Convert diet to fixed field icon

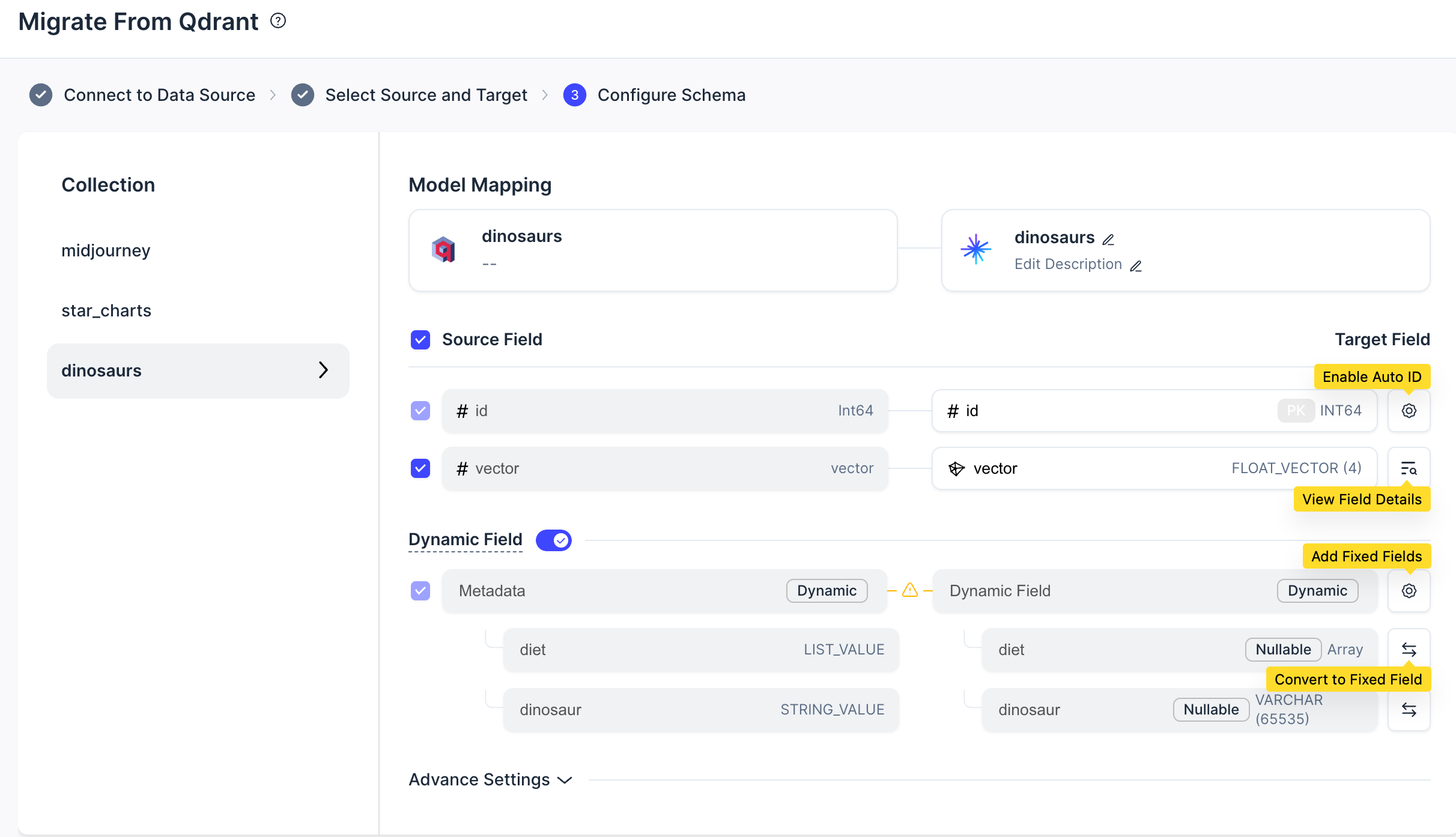(1409, 650)
